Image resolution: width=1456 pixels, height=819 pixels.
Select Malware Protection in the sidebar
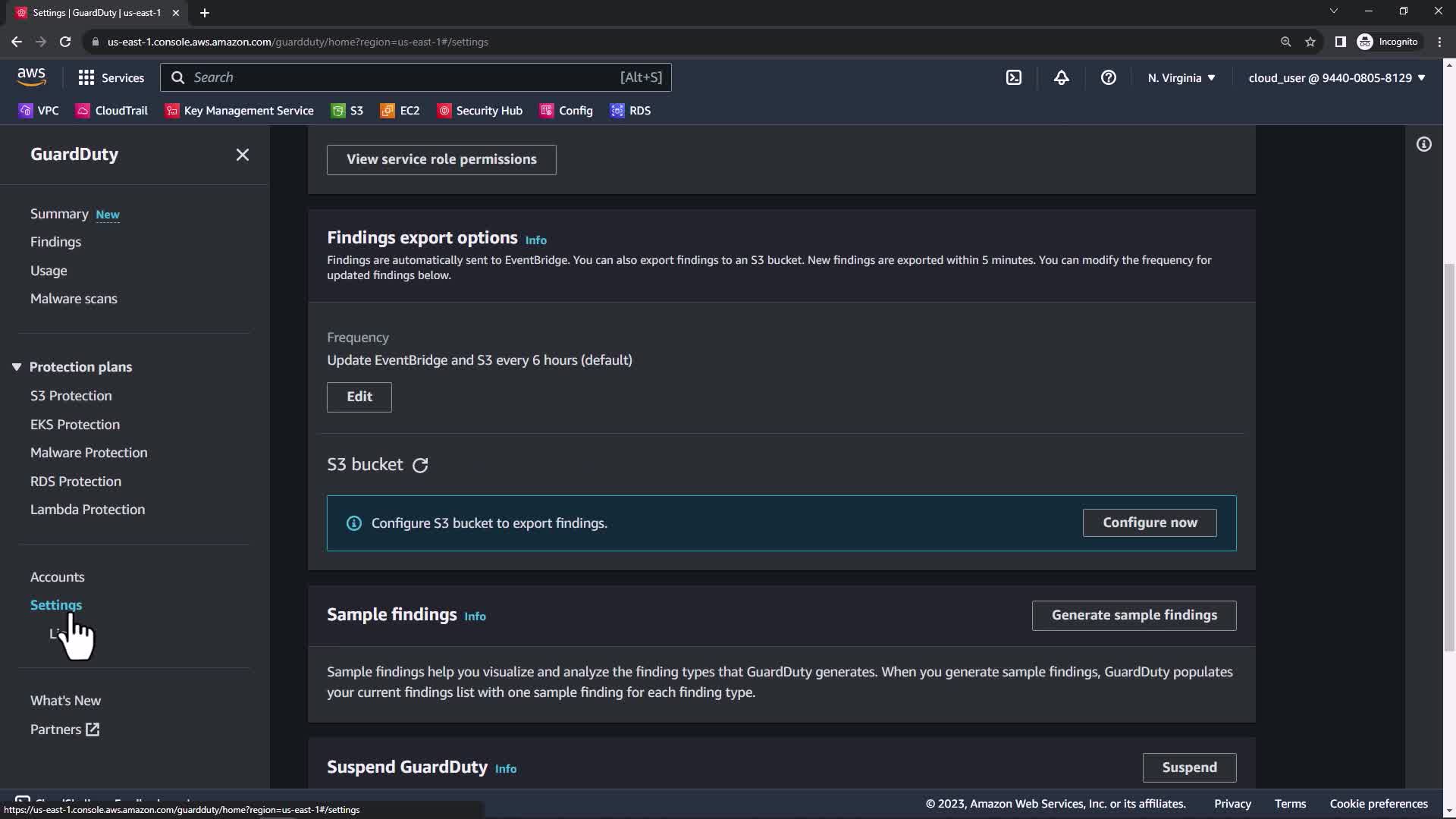point(89,453)
